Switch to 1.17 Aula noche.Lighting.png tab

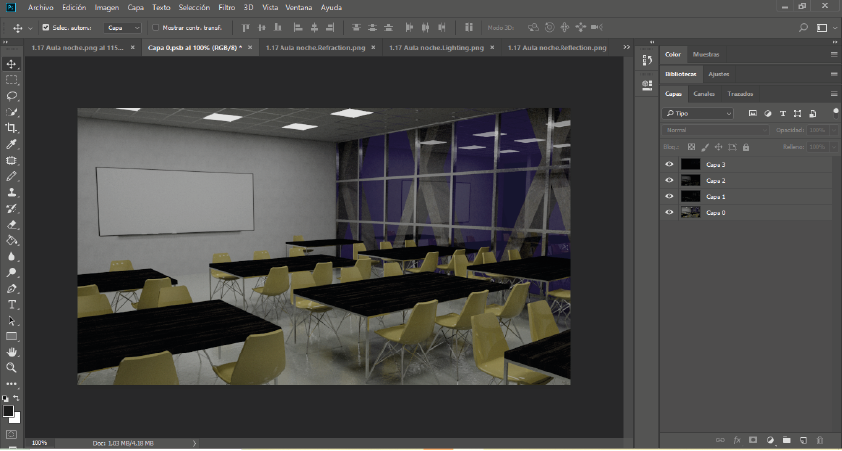436,48
